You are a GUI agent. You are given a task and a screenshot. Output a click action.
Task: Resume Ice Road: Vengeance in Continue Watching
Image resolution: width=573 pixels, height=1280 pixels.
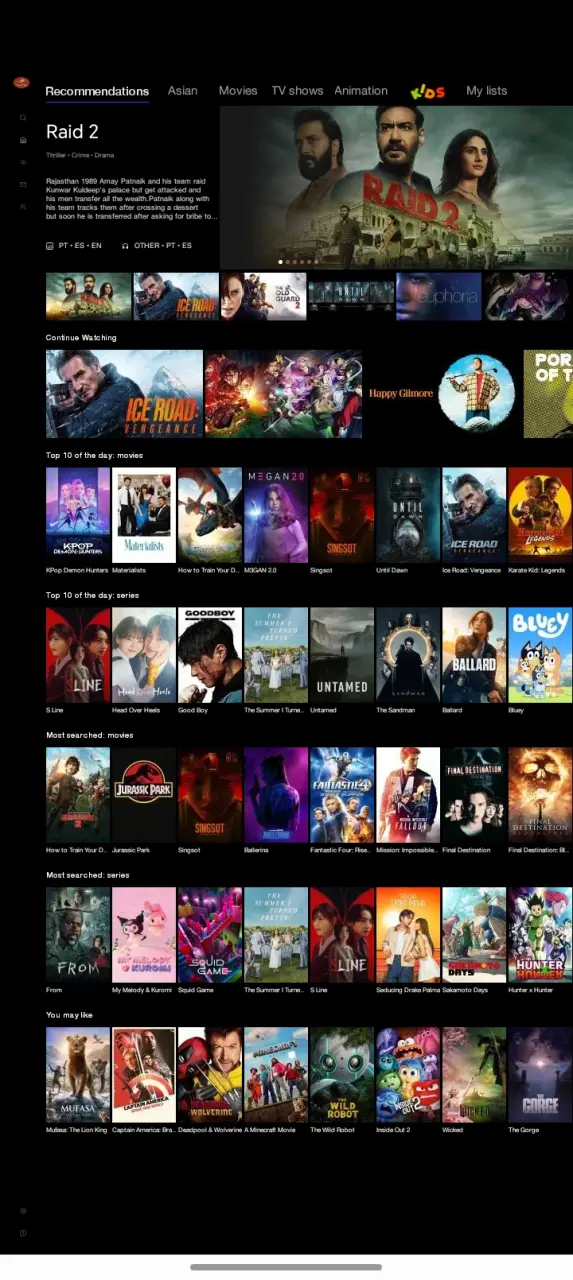[124, 394]
